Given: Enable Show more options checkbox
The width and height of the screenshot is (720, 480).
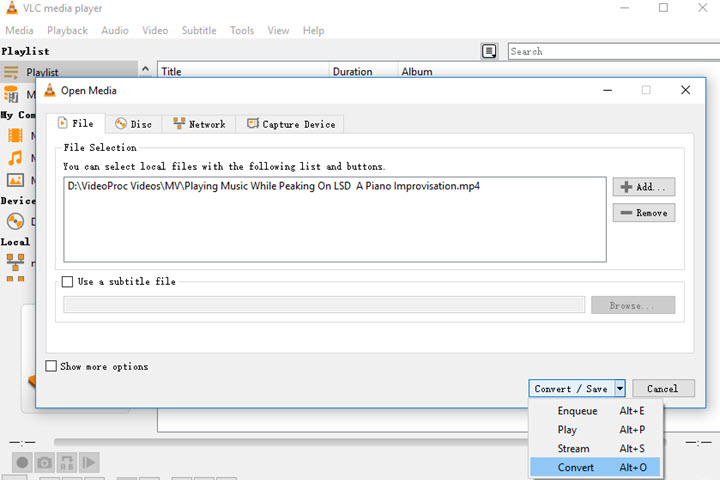Looking at the screenshot, I should pyautogui.click(x=51, y=366).
